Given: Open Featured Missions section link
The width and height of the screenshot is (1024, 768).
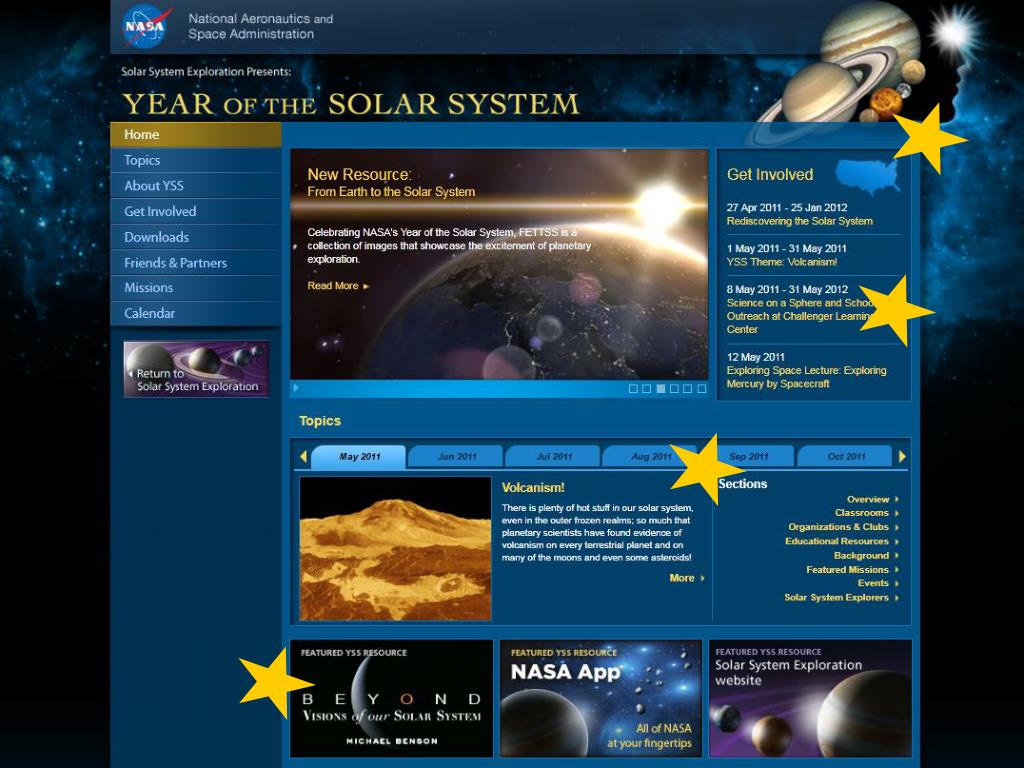Looking at the screenshot, I should coord(847,570).
